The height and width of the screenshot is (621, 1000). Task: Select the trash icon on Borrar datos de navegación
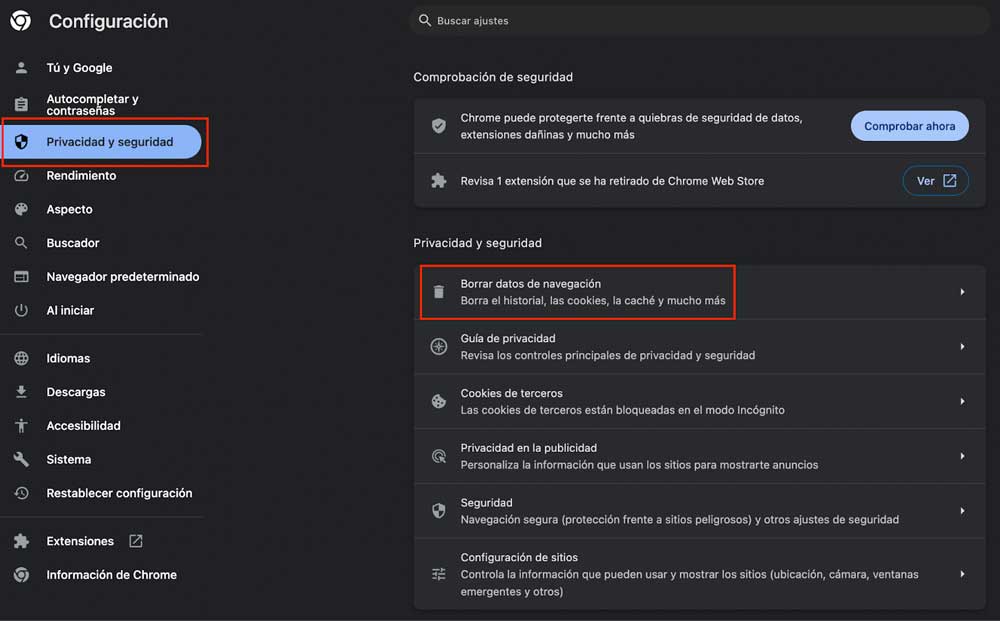point(438,292)
